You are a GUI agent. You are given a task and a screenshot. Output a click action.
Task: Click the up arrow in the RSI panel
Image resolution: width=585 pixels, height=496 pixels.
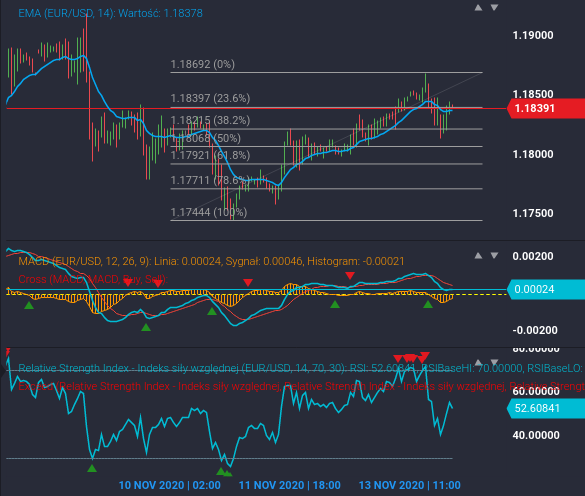point(478,362)
